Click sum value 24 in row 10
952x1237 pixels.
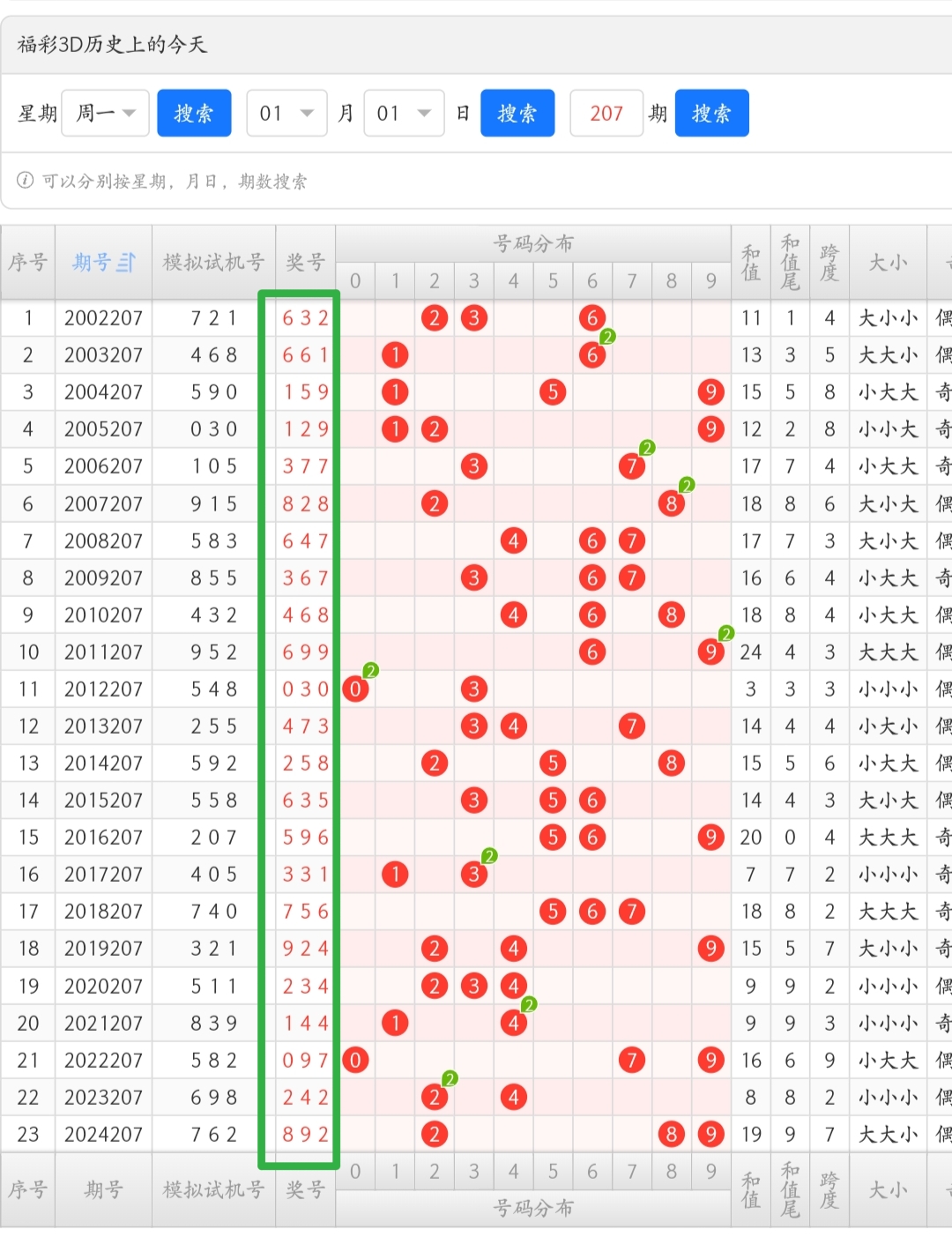click(751, 652)
